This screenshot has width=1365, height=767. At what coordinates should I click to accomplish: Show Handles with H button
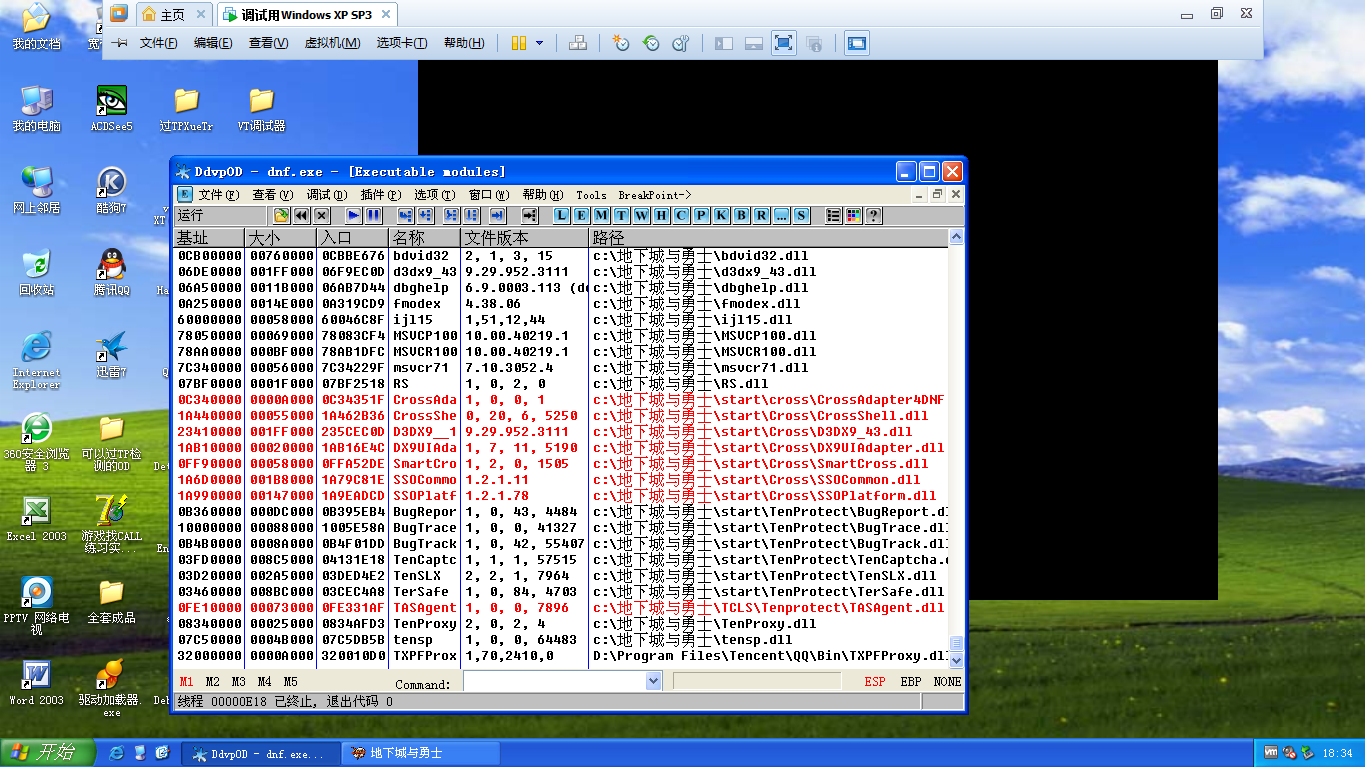click(x=661, y=215)
